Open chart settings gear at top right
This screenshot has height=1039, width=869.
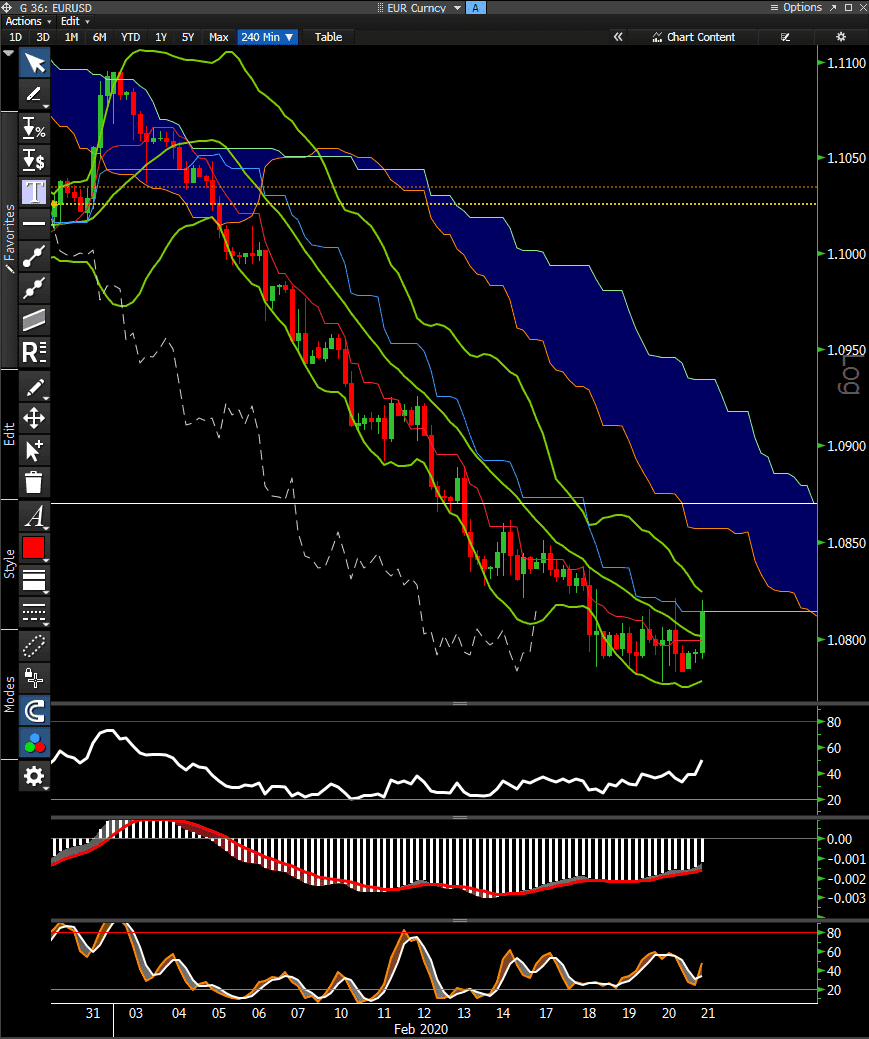click(x=841, y=37)
